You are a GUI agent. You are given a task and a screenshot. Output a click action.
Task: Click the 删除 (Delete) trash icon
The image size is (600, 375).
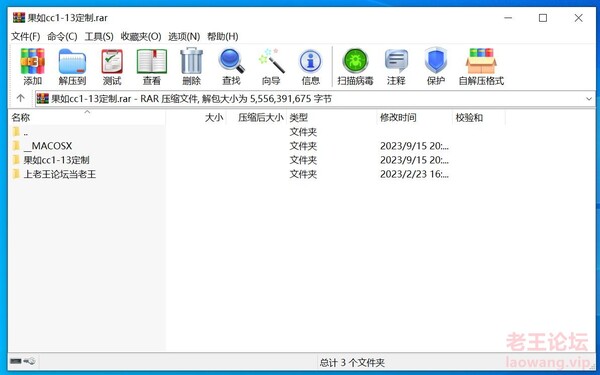coord(191,60)
